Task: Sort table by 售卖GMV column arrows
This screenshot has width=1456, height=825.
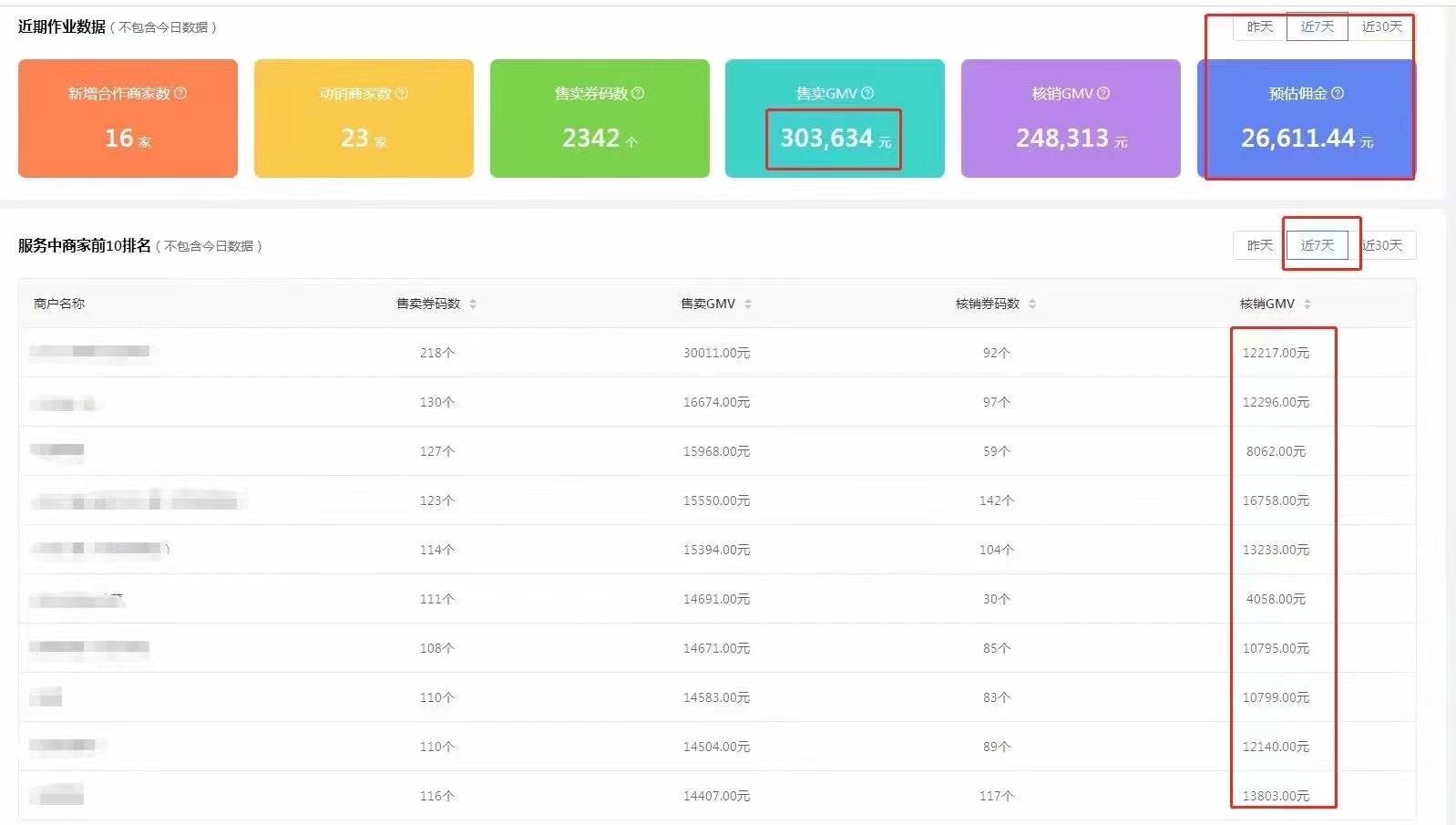Action: pyautogui.click(x=748, y=304)
